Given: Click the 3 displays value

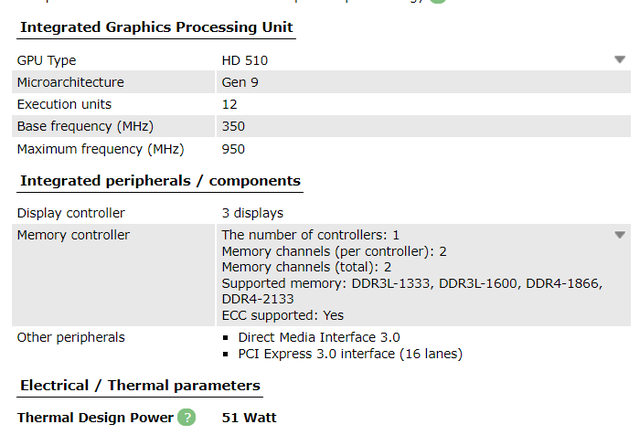Looking at the screenshot, I should coord(252,213).
